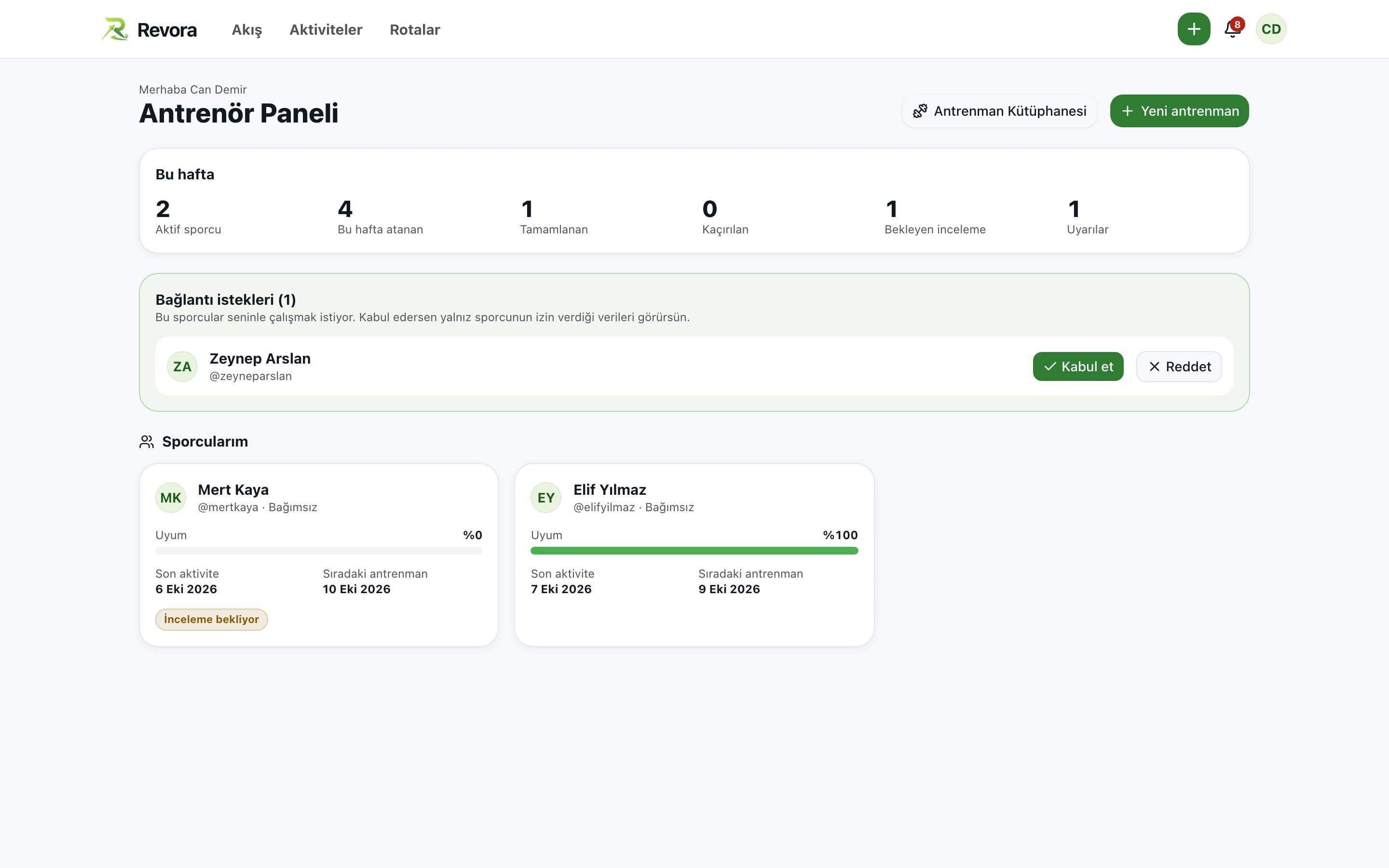This screenshot has height=868, width=1389.
Task: Click the Bu hafta atanan stat
Action: (x=380, y=217)
